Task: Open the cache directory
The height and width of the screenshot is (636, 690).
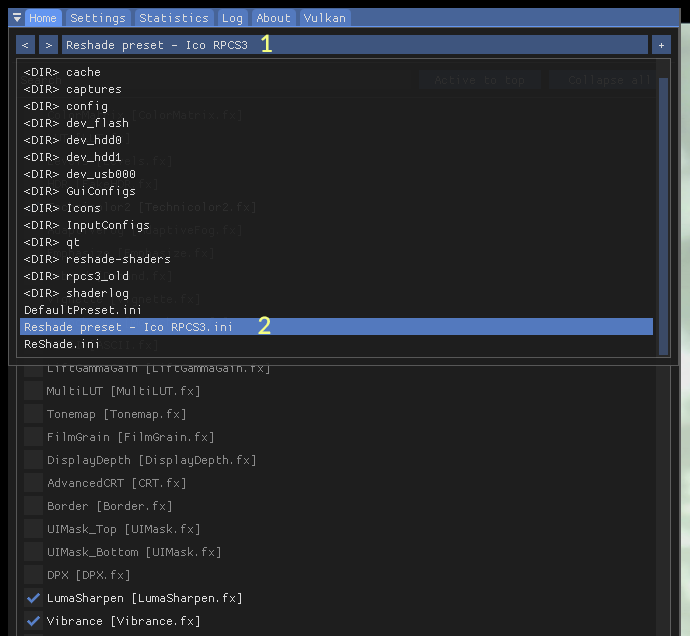Action: coord(337,72)
